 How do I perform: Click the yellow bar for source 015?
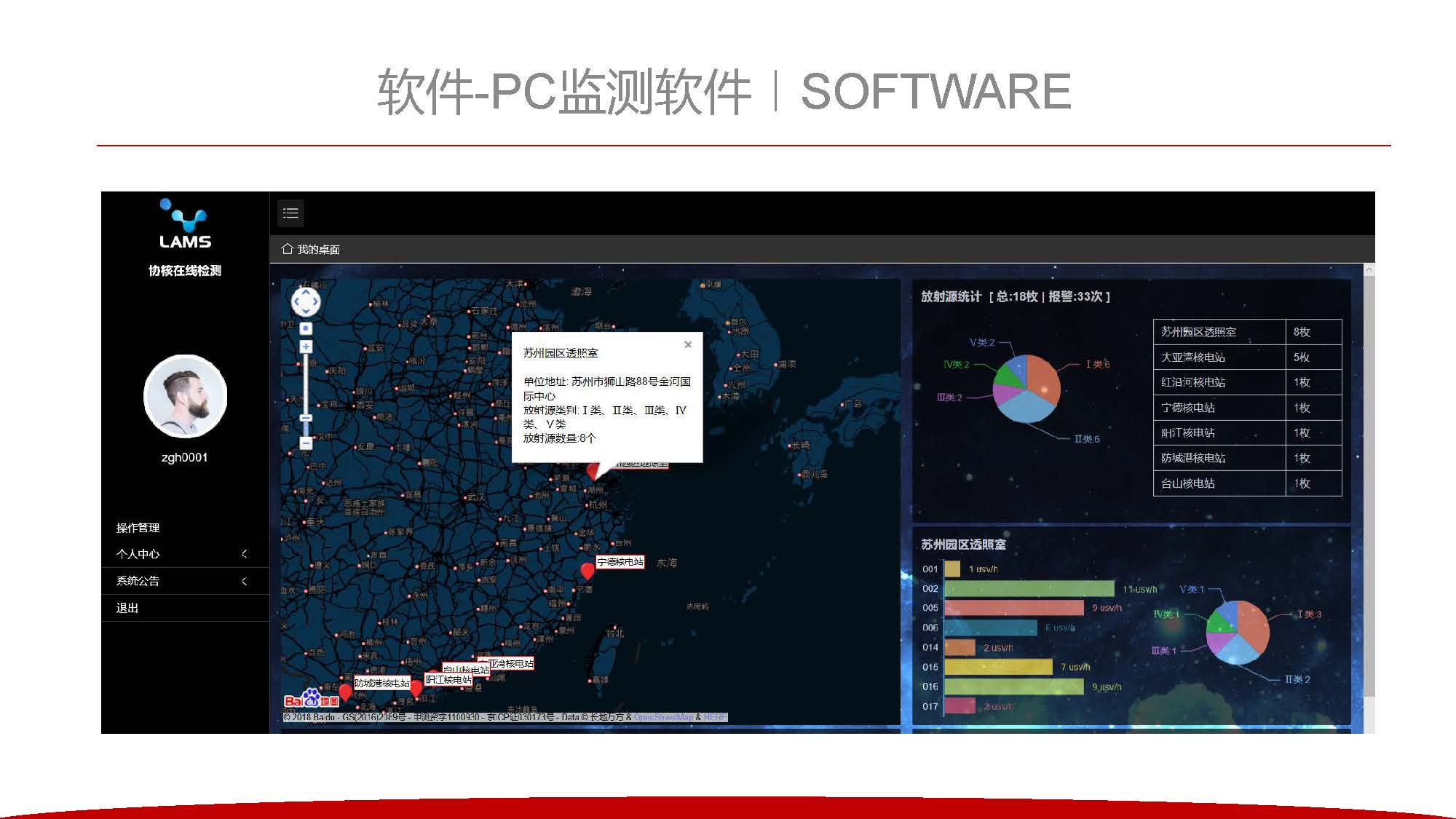[x=999, y=667]
